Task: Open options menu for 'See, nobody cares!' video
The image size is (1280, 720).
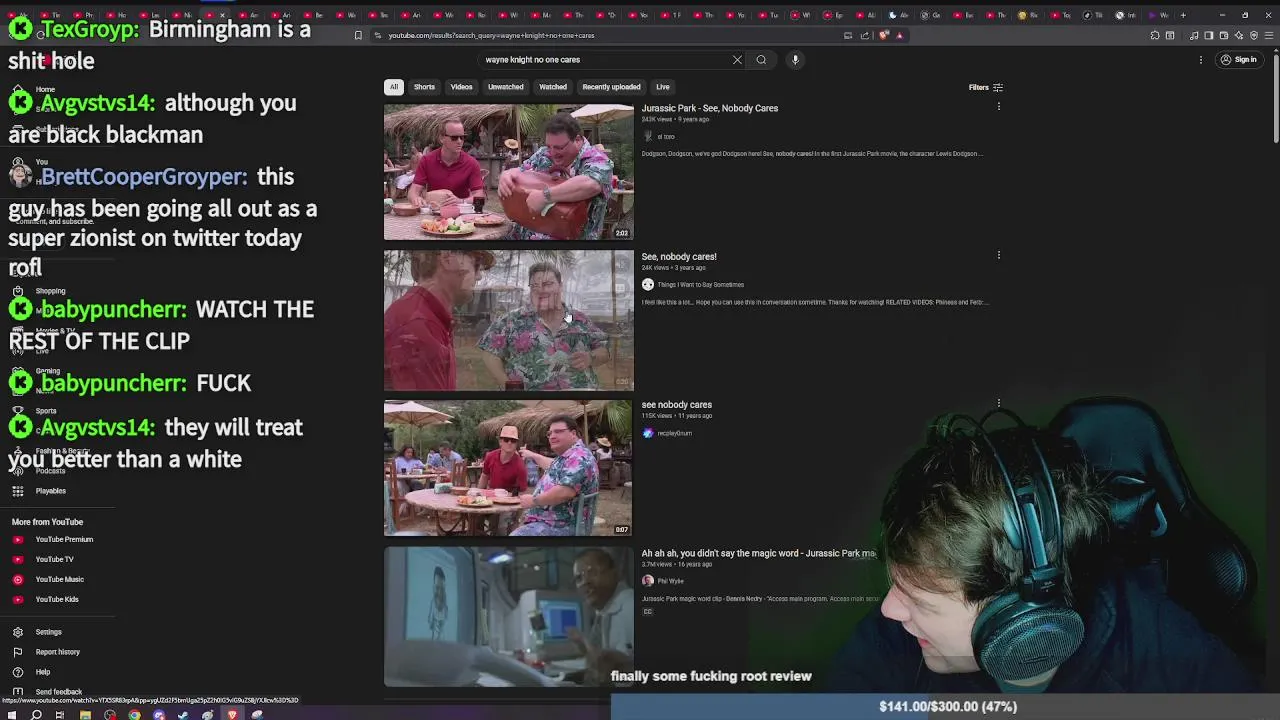Action: tap(998, 255)
